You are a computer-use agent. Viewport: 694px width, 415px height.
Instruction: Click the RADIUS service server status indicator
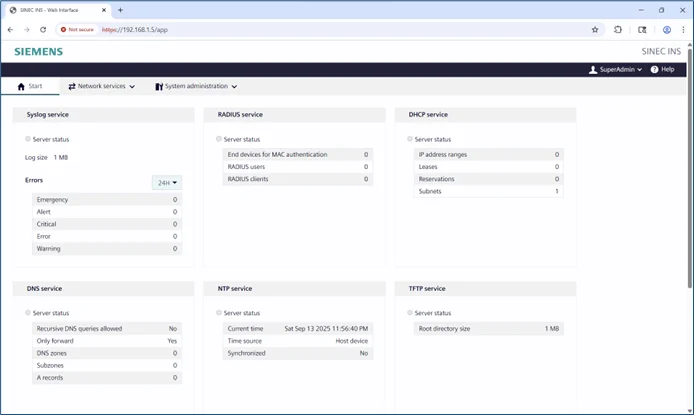pyautogui.click(x=219, y=139)
